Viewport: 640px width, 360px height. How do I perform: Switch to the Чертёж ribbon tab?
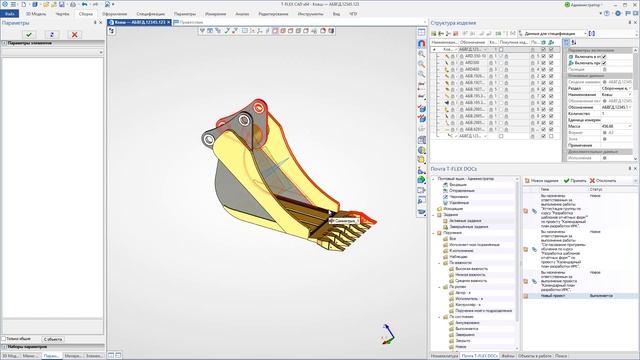(62, 14)
